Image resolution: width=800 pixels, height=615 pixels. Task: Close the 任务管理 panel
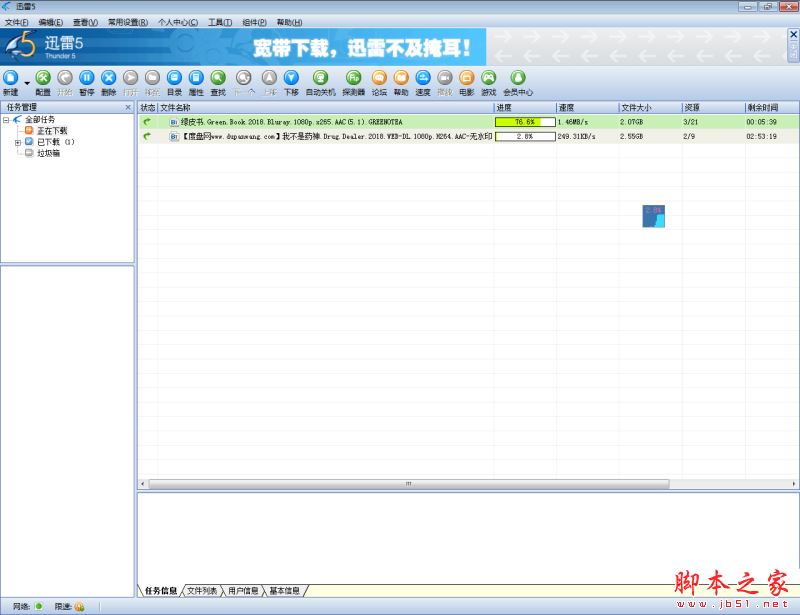click(x=128, y=107)
